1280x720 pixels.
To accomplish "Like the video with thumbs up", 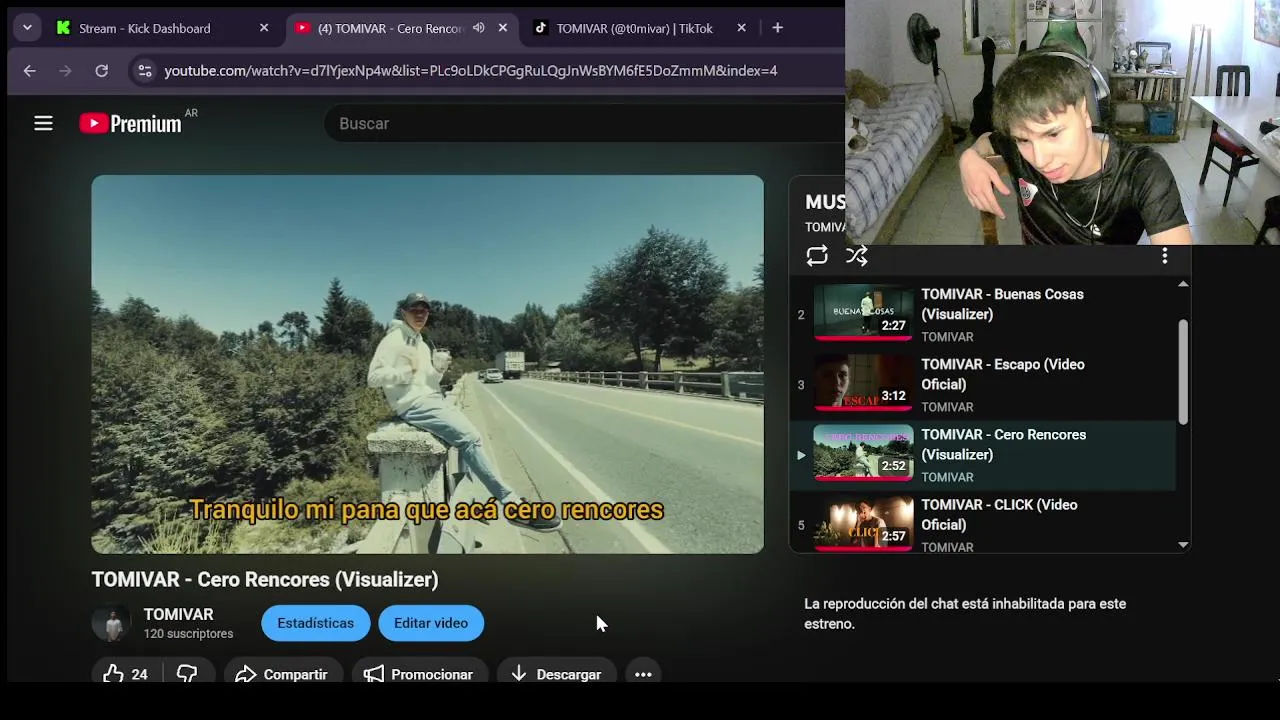I will coord(125,674).
